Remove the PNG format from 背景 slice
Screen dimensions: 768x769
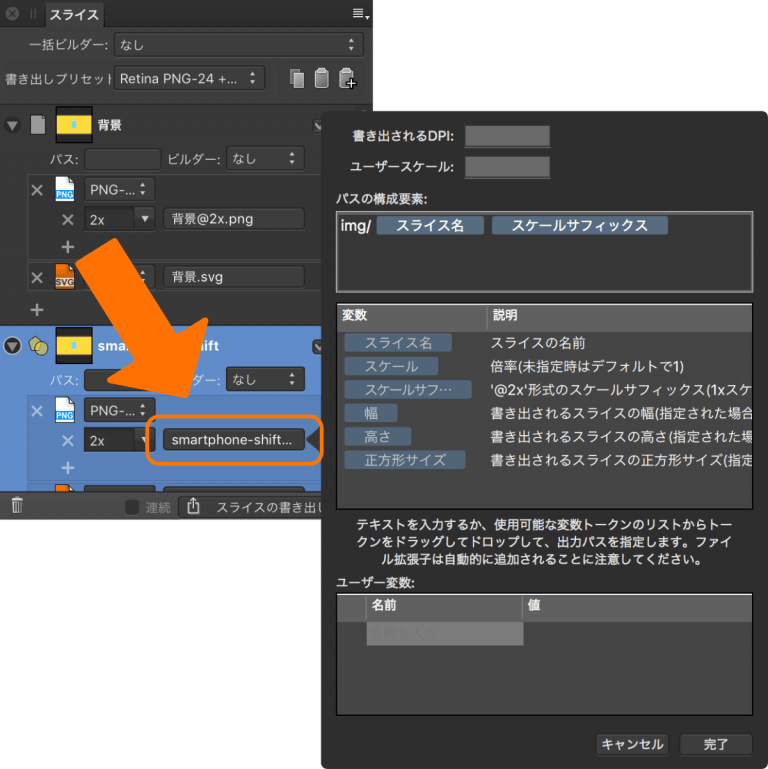pos(37,190)
